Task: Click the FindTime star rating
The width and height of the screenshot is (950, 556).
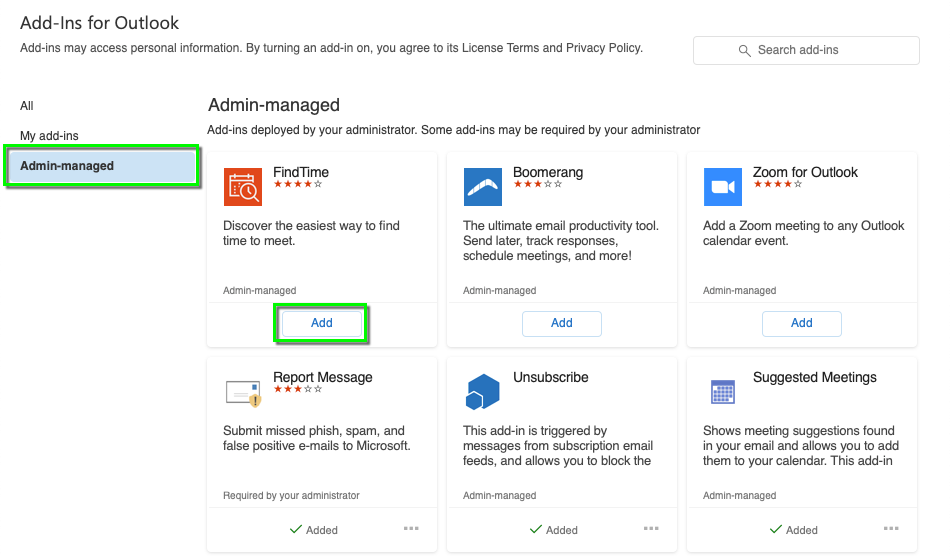Action: click(297, 184)
